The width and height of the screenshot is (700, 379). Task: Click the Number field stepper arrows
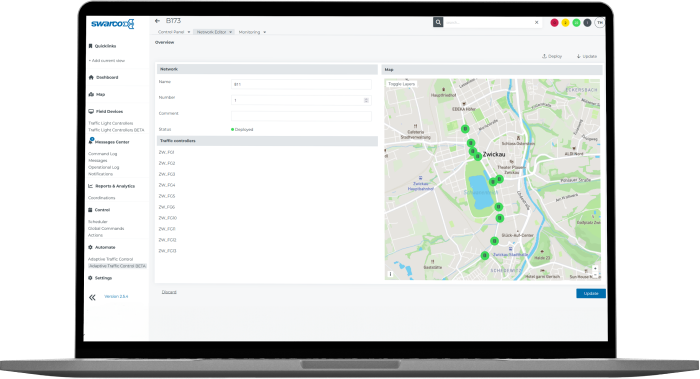[366, 100]
